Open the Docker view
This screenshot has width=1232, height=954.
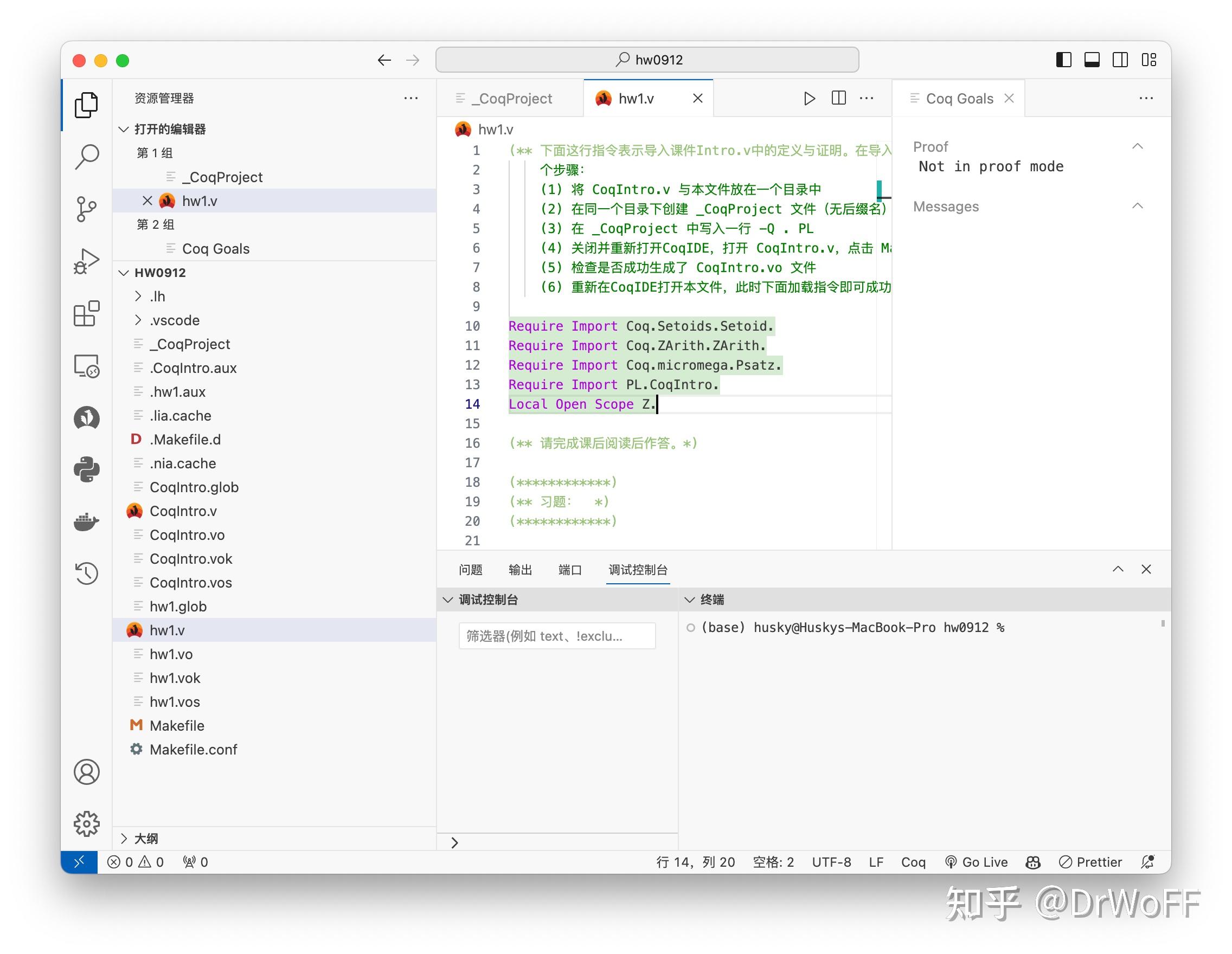coord(87,521)
